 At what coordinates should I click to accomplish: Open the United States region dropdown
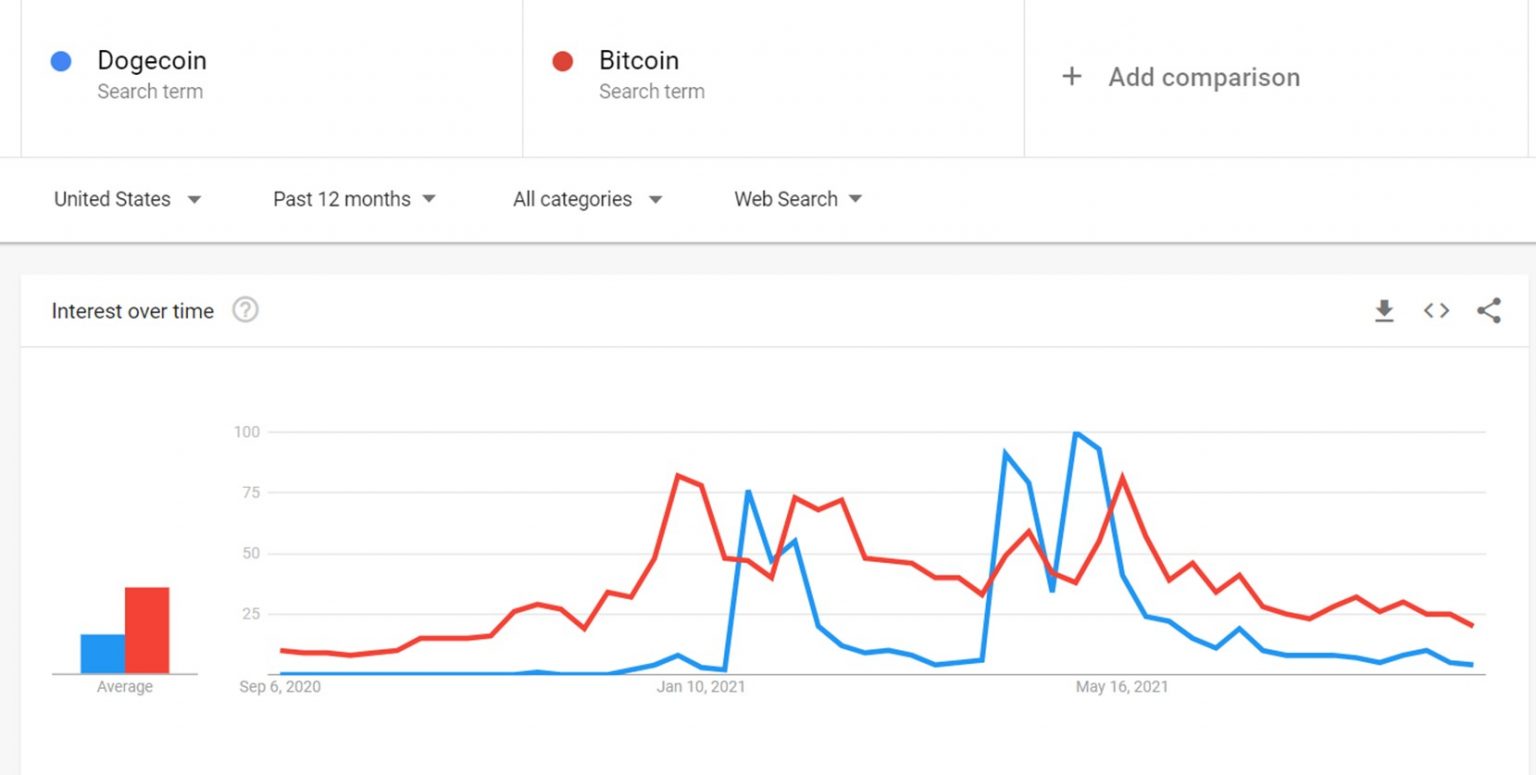128,199
